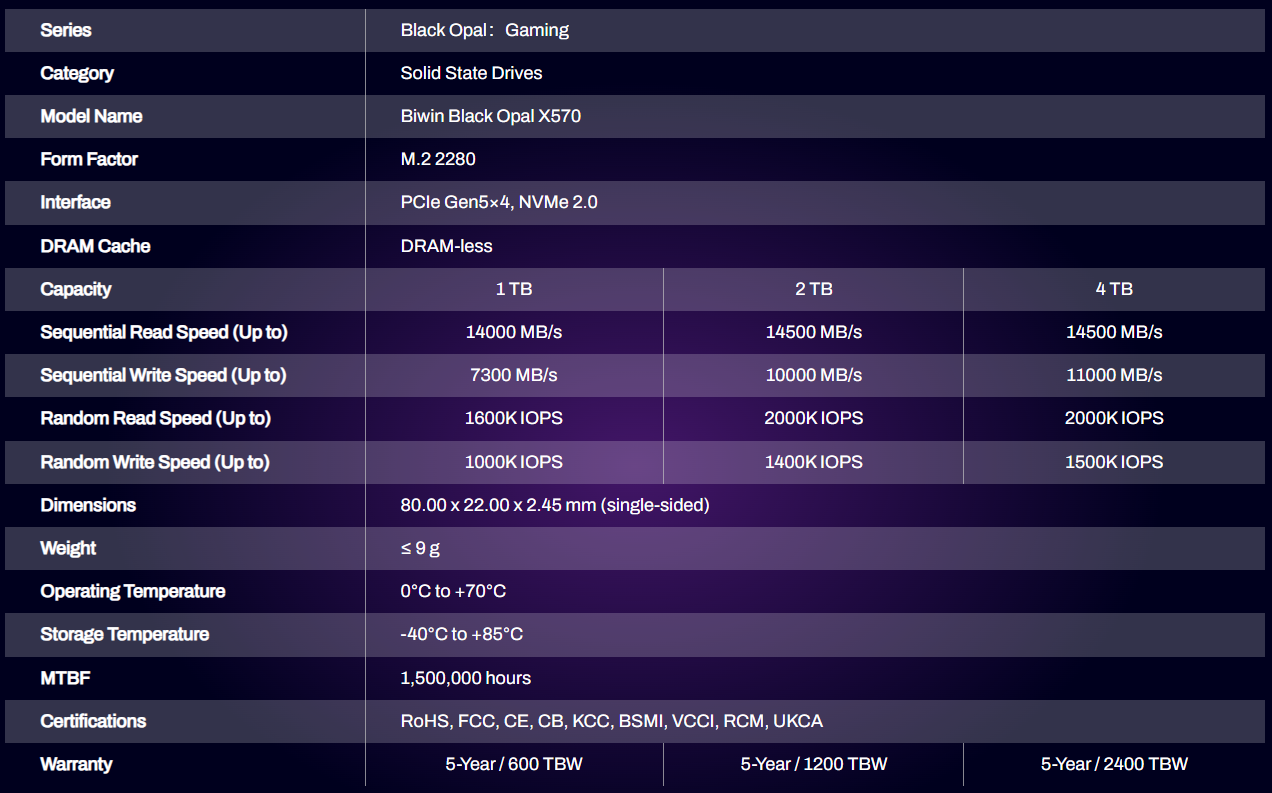This screenshot has width=1272, height=793.
Task: Click the 'DRAM Cache' label
Action: pos(95,246)
